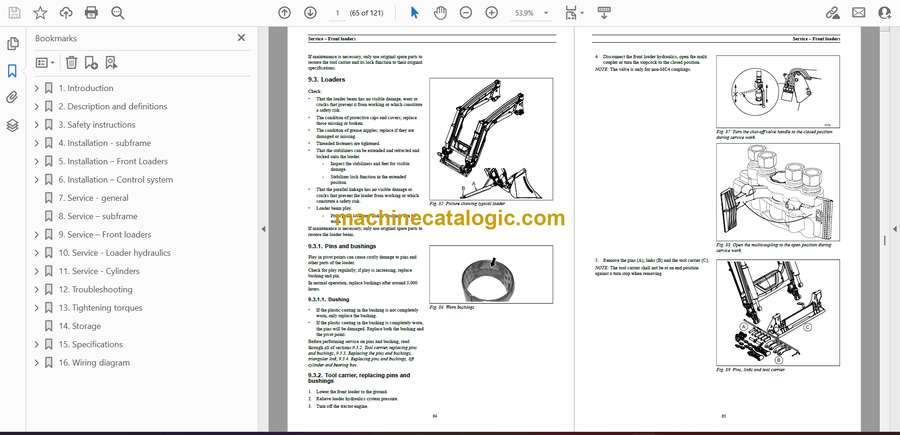
Task: Click the worn bushings figure
Action: pyautogui.click(x=491, y=274)
